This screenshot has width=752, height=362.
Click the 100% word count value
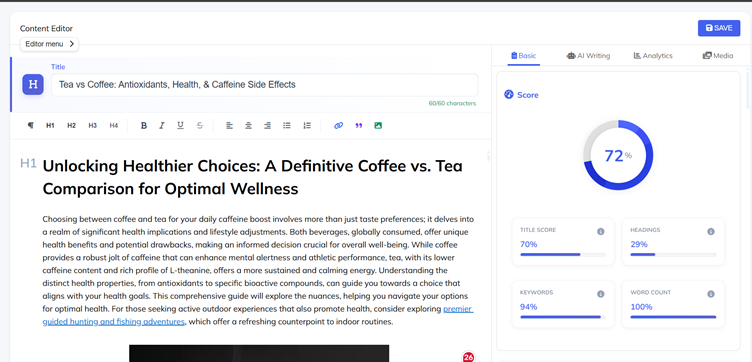[641, 306]
